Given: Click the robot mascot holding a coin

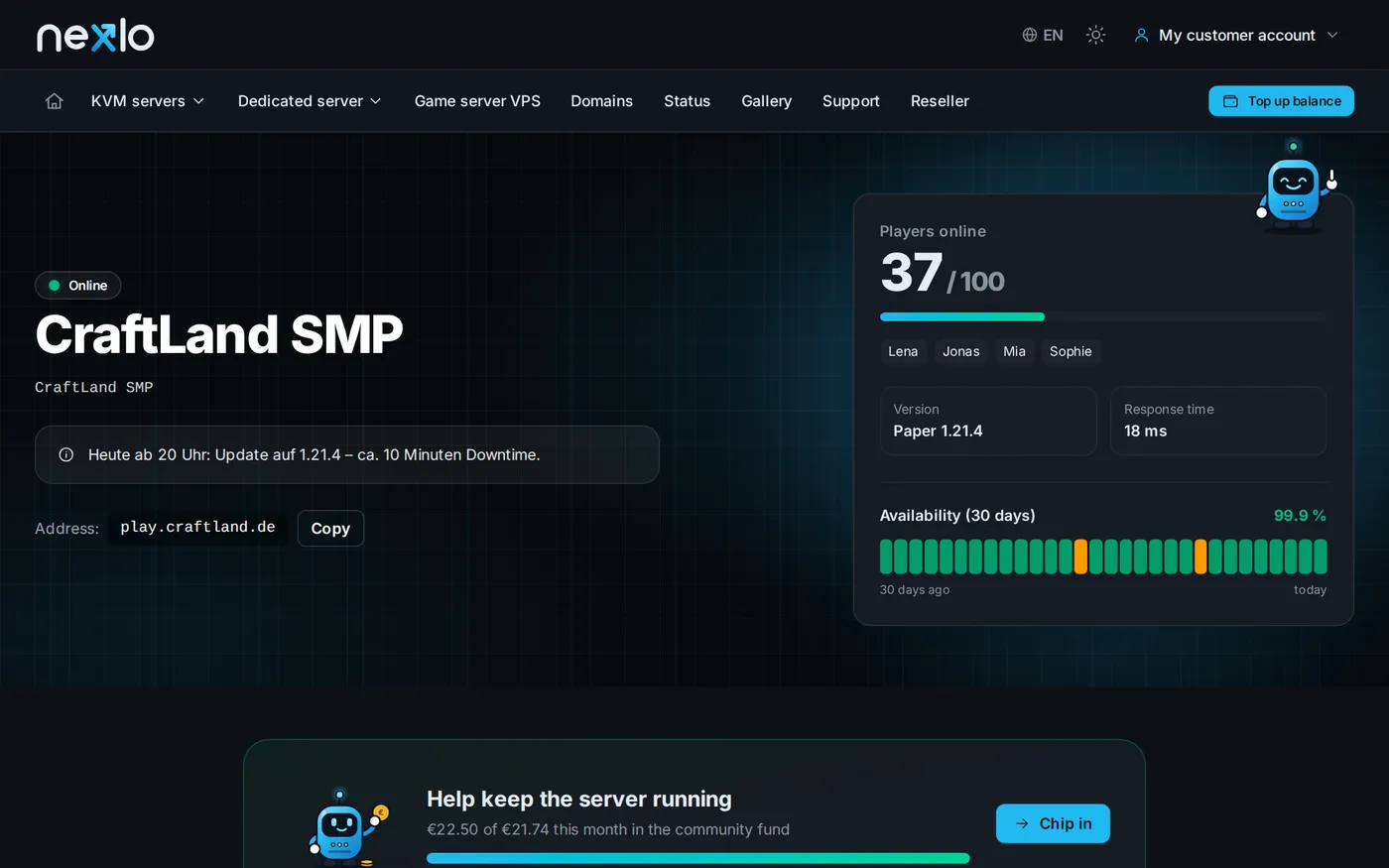Looking at the screenshot, I should pyautogui.click(x=347, y=826).
